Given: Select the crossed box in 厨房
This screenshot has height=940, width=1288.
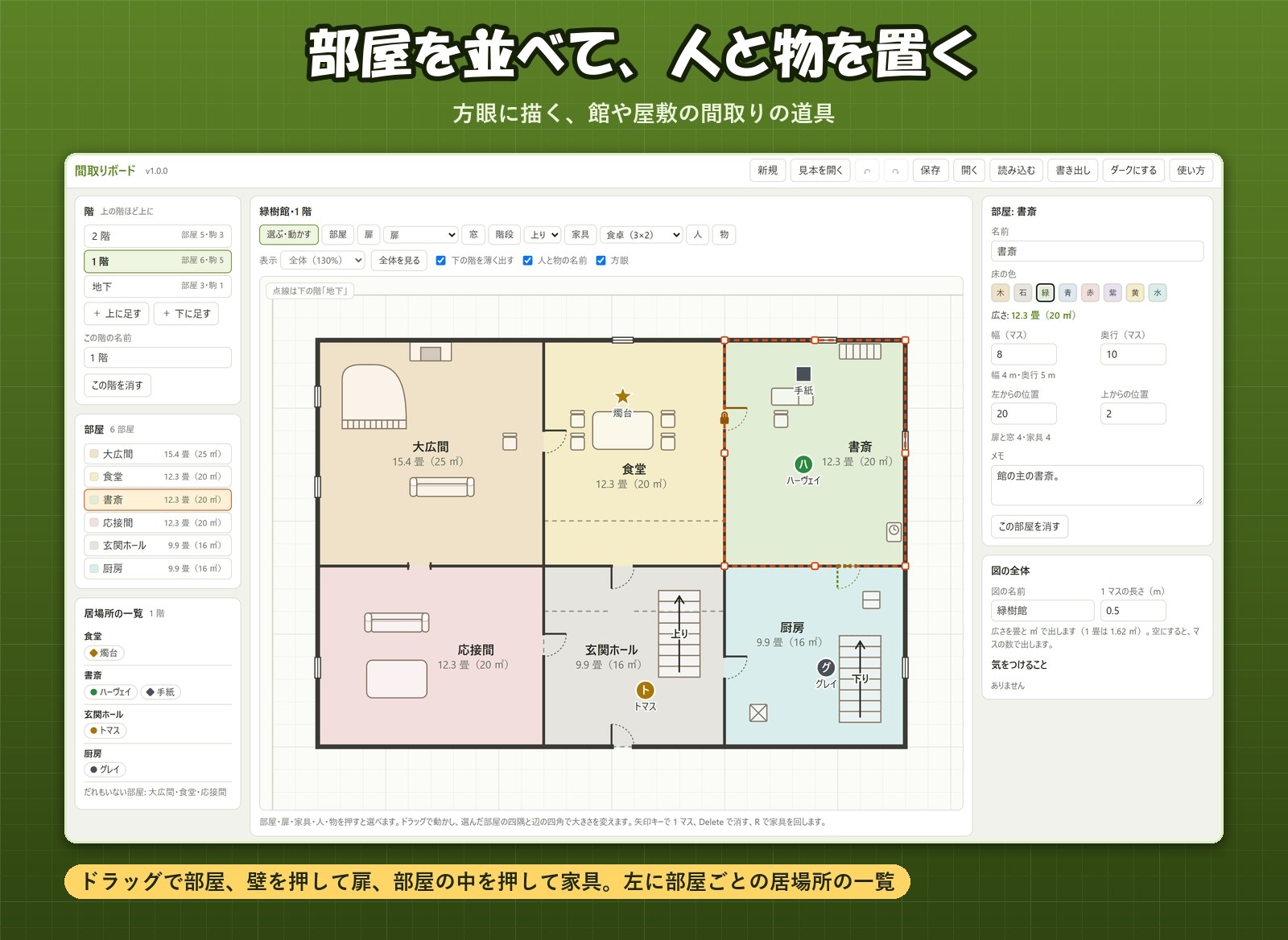Looking at the screenshot, I should (758, 712).
